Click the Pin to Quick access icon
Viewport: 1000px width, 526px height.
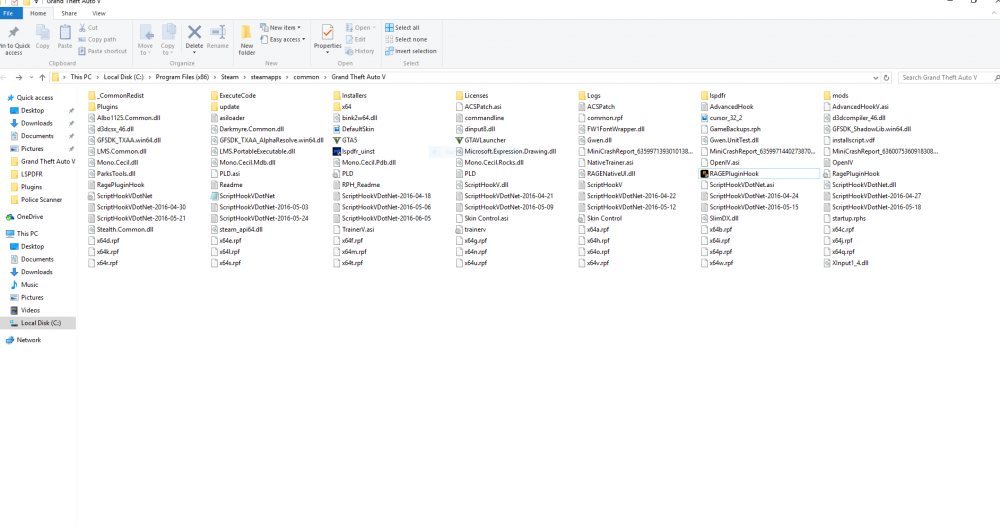pyautogui.click(x=13, y=33)
